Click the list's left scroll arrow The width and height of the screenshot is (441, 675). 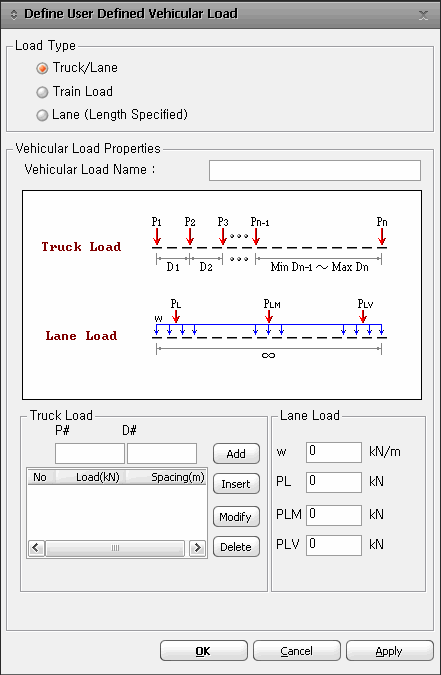tap(36, 548)
